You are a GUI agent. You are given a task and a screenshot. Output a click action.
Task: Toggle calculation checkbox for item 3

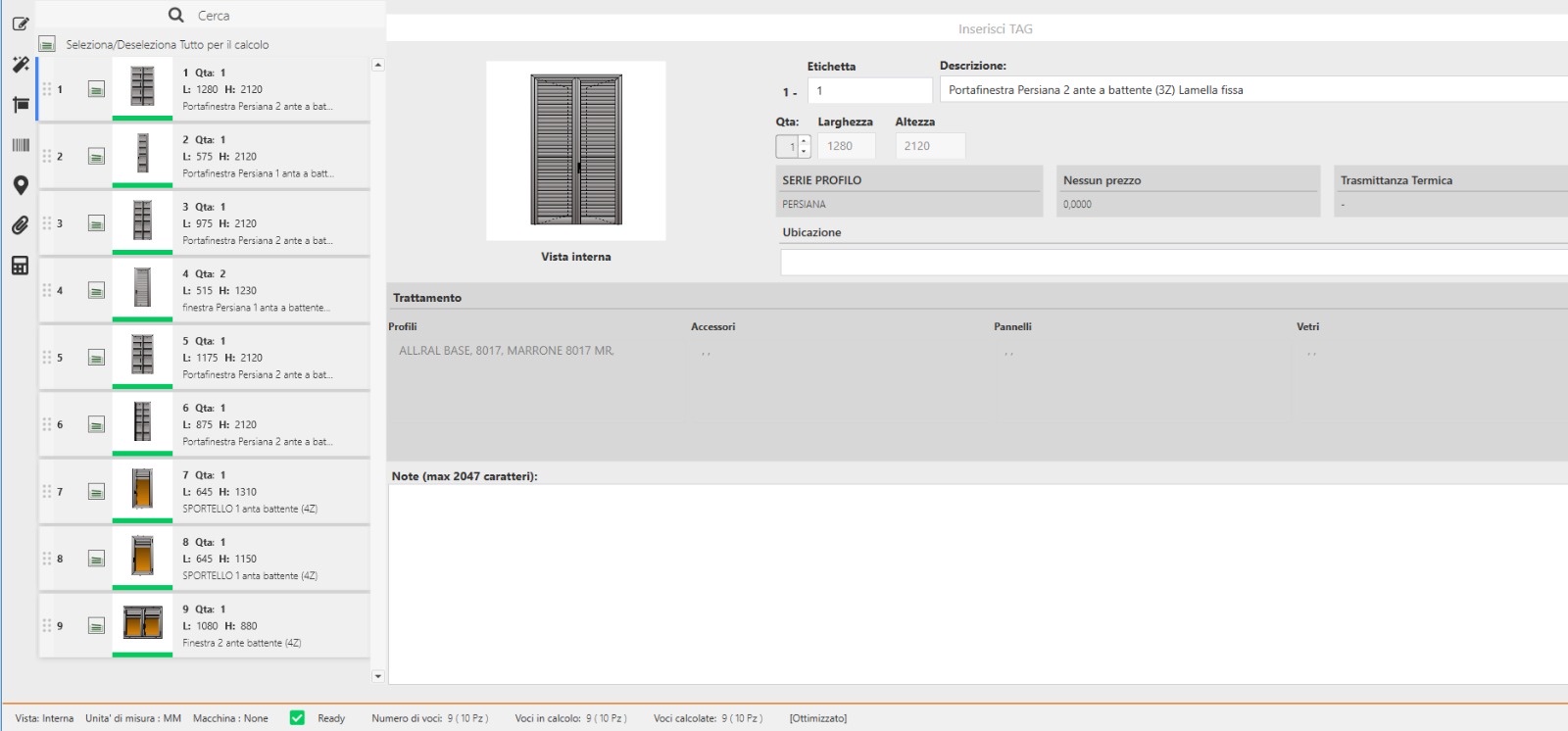tap(96, 223)
